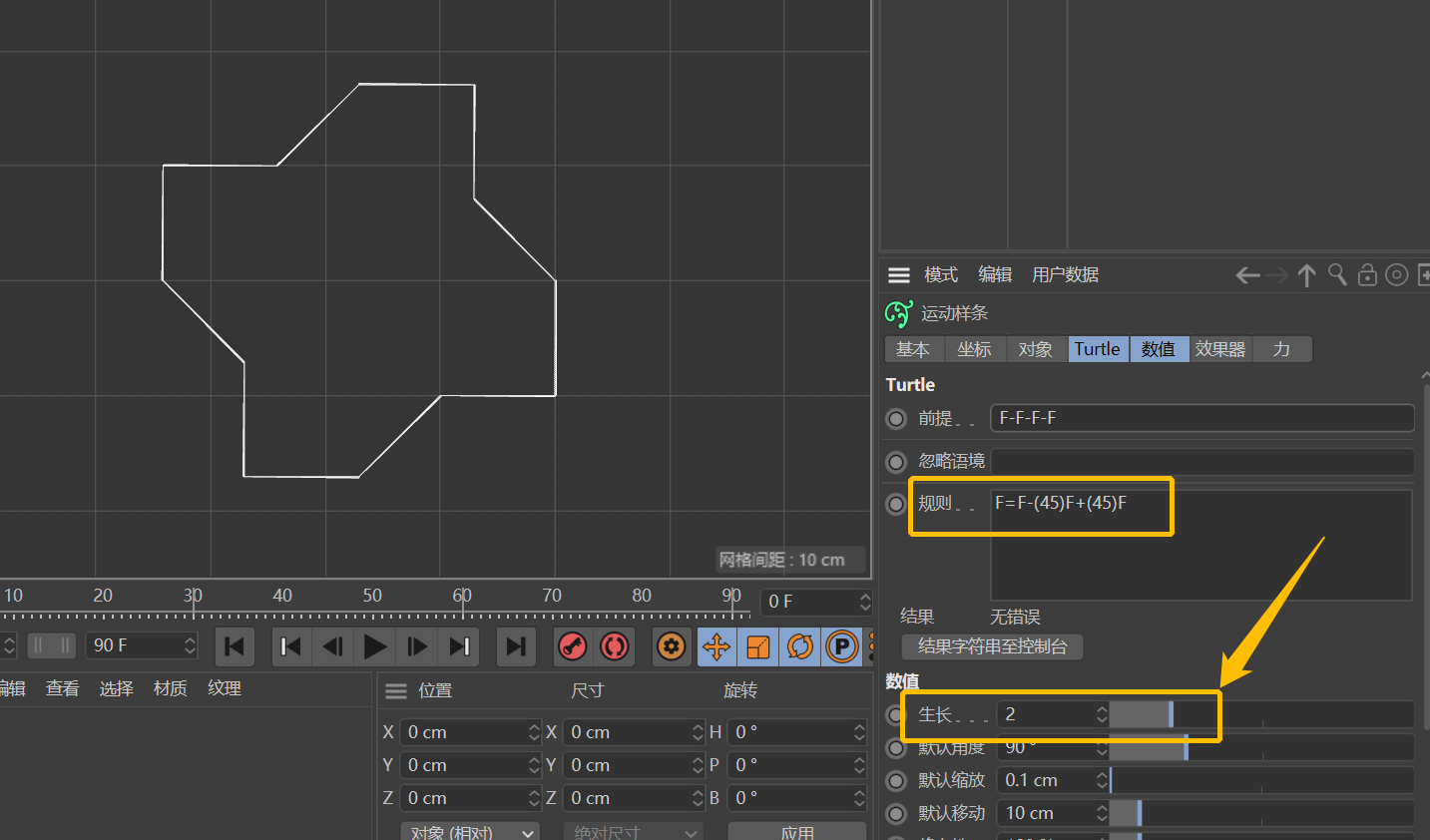Image resolution: width=1430 pixels, height=840 pixels.
Task: Click the red record keyframe icon
Action: click(572, 646)
